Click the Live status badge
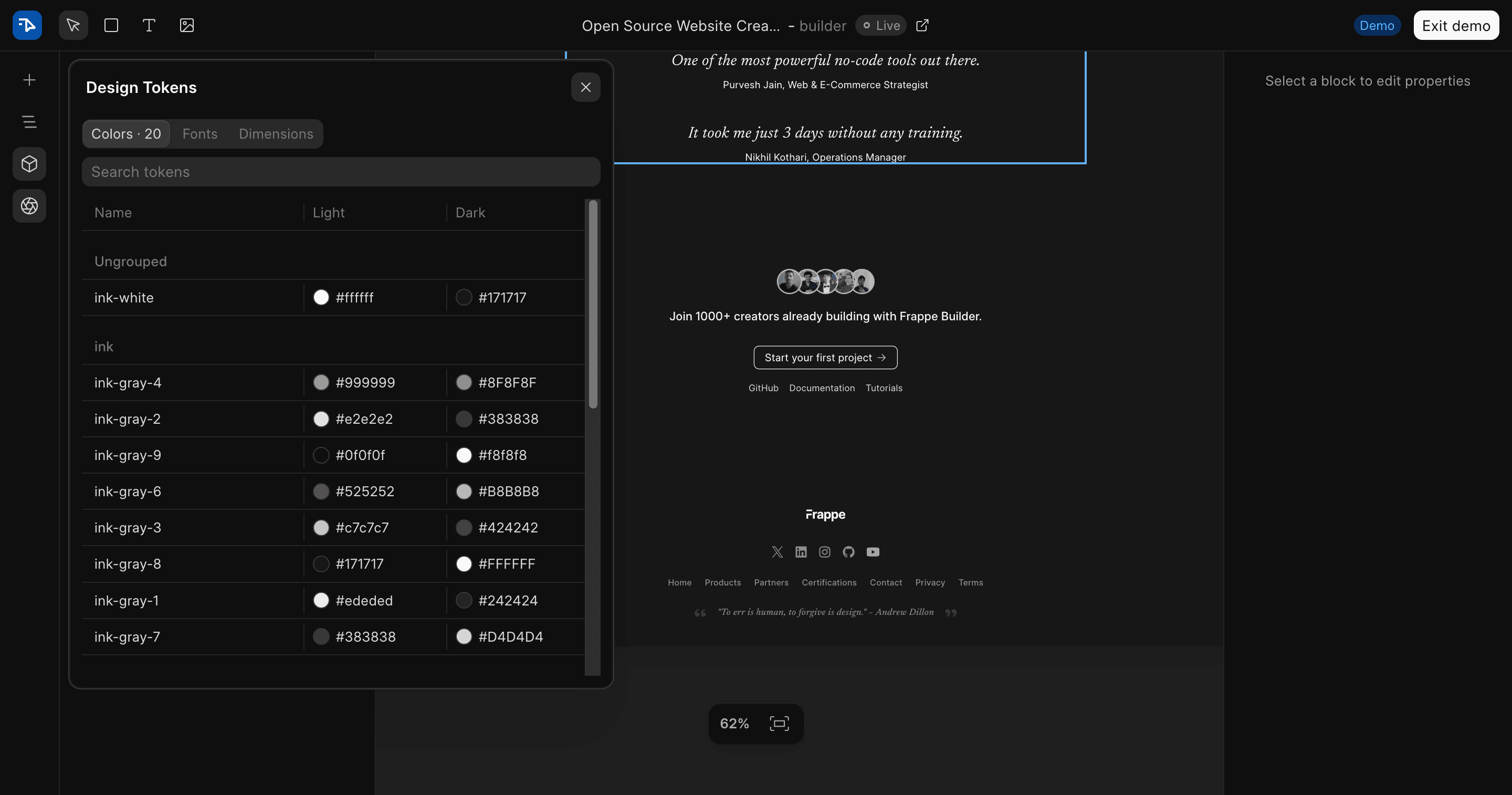 880,25
